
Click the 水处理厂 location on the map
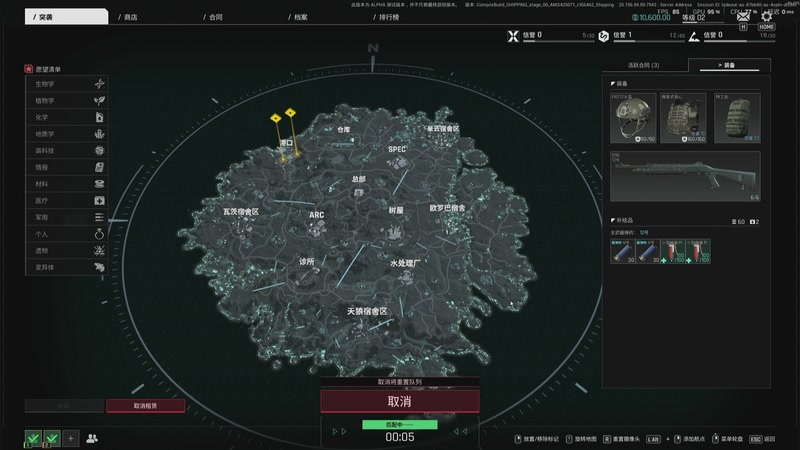tap(405, 263)
